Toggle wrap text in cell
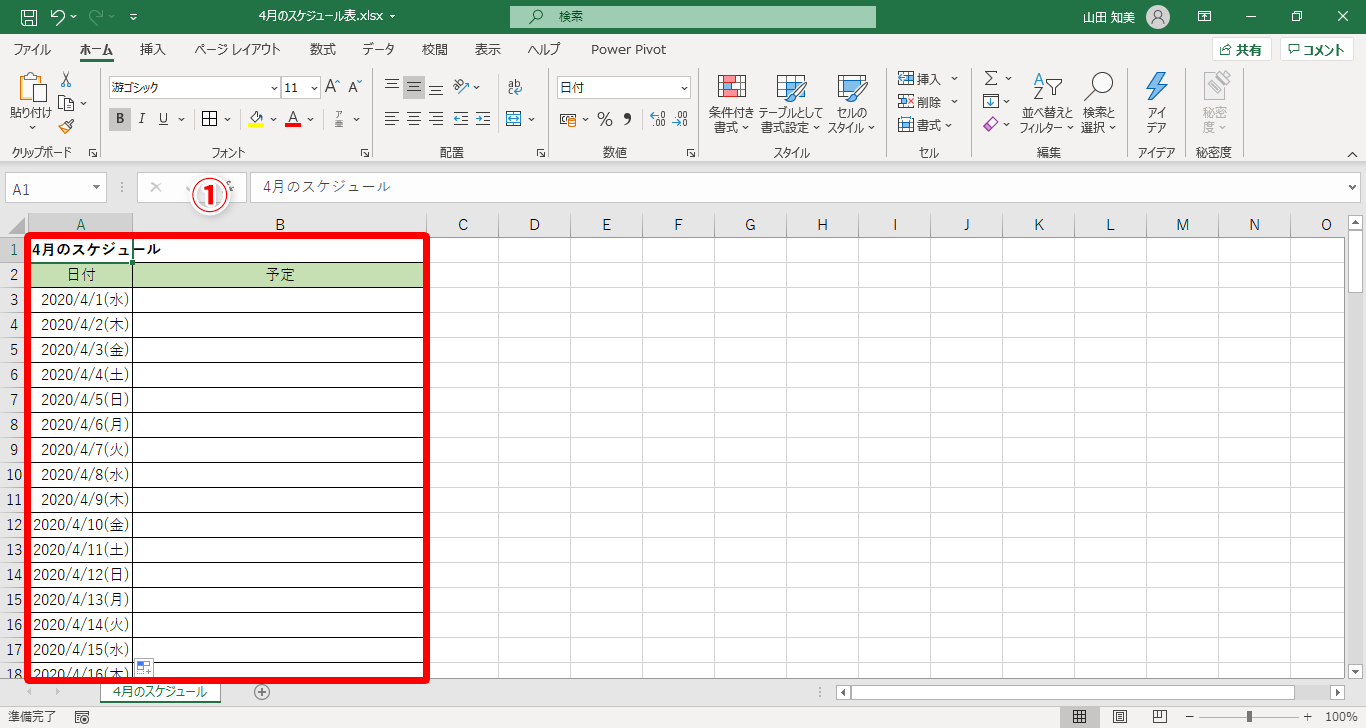The width and height of the screenshot is (1366, 728). coord(514,87)
